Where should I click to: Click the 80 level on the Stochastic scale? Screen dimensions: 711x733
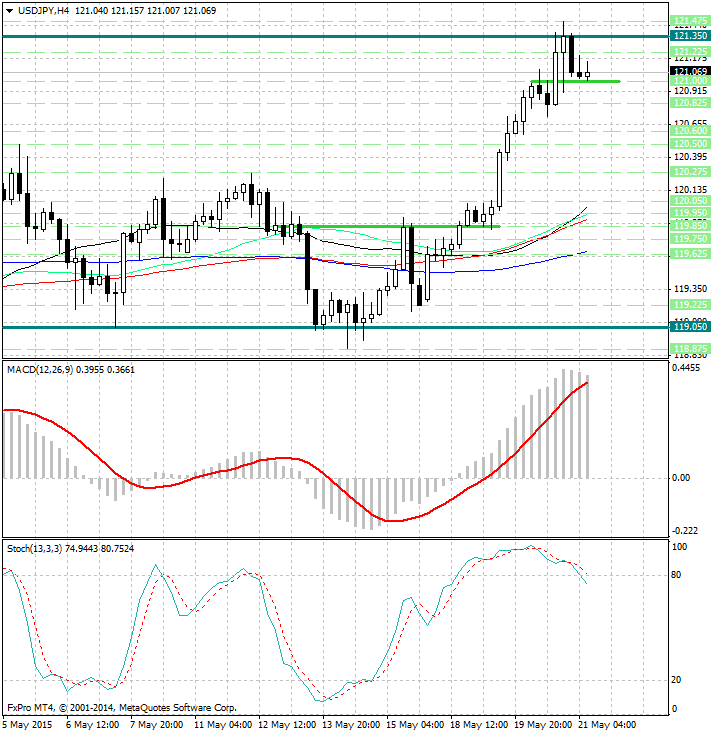pos(677,575)
